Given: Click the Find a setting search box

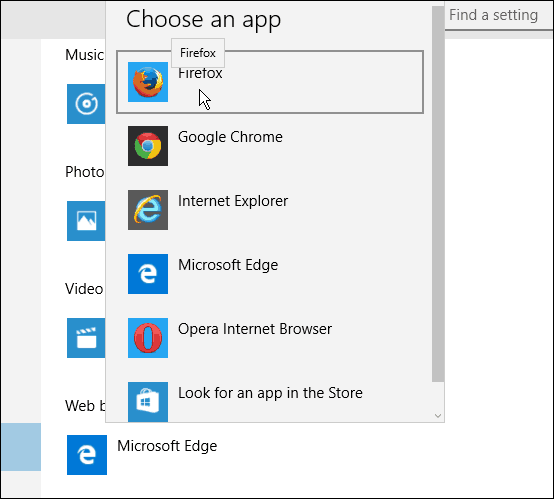Looking at the screenshot, I should pyautogui.click(x=499, y=16).
